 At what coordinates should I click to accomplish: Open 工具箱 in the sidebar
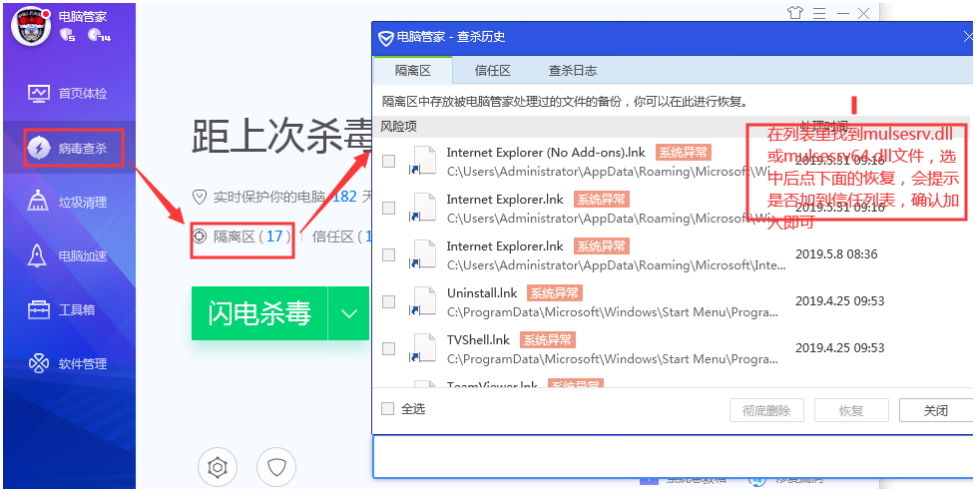tap(61, 310)
